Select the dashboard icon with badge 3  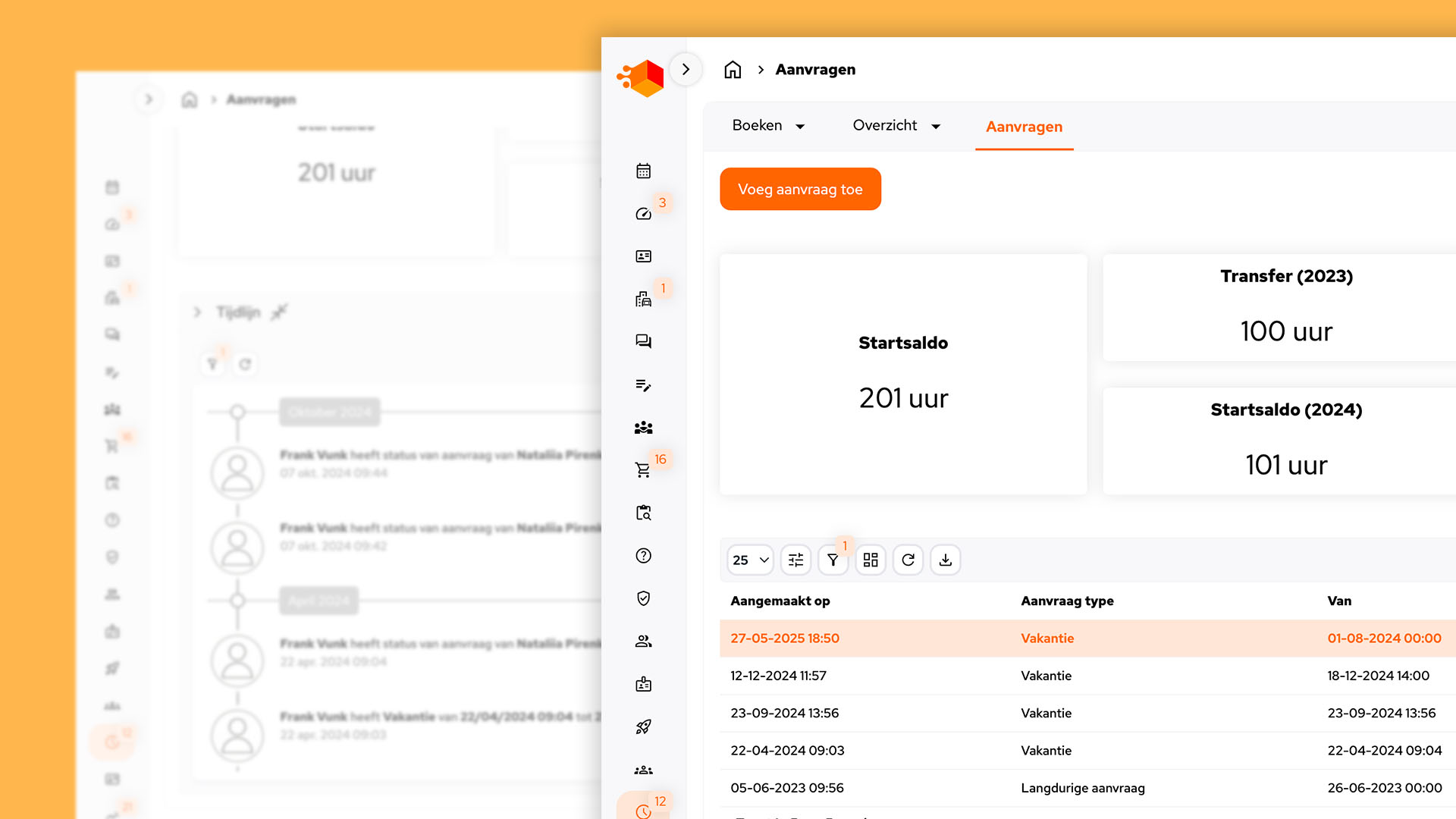pos(643,213)
